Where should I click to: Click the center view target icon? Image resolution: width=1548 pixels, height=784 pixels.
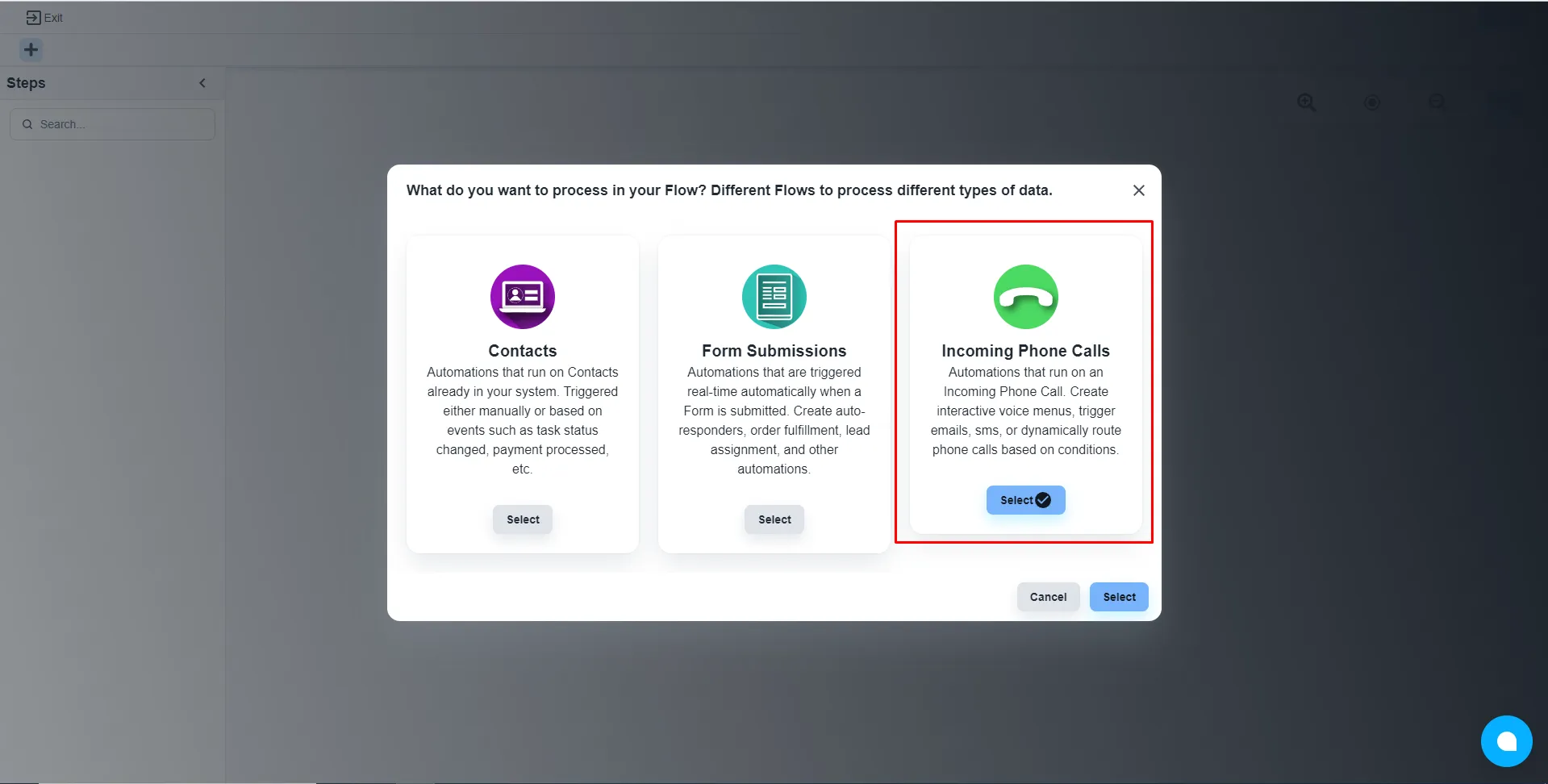1371,102
